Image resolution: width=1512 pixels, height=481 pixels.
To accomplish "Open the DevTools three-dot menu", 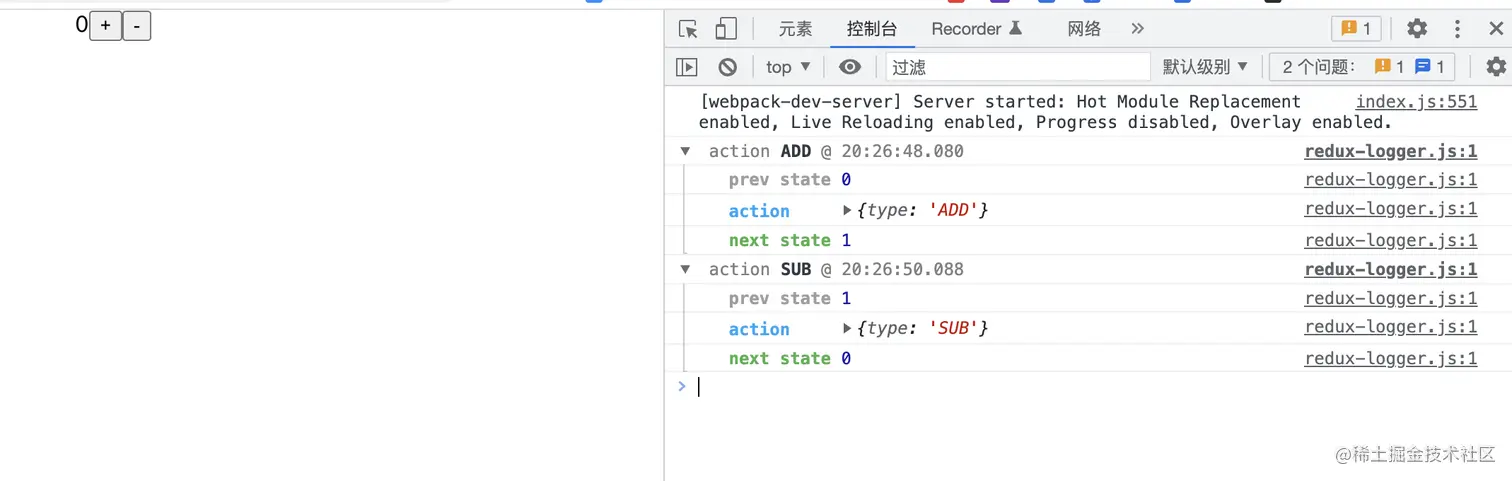I will [1457, 29].
